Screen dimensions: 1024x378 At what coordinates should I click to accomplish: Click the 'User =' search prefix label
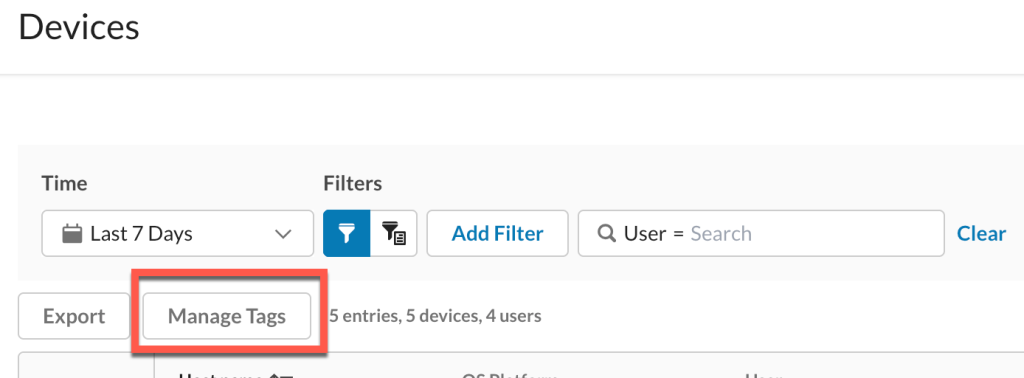coord(653,233)
